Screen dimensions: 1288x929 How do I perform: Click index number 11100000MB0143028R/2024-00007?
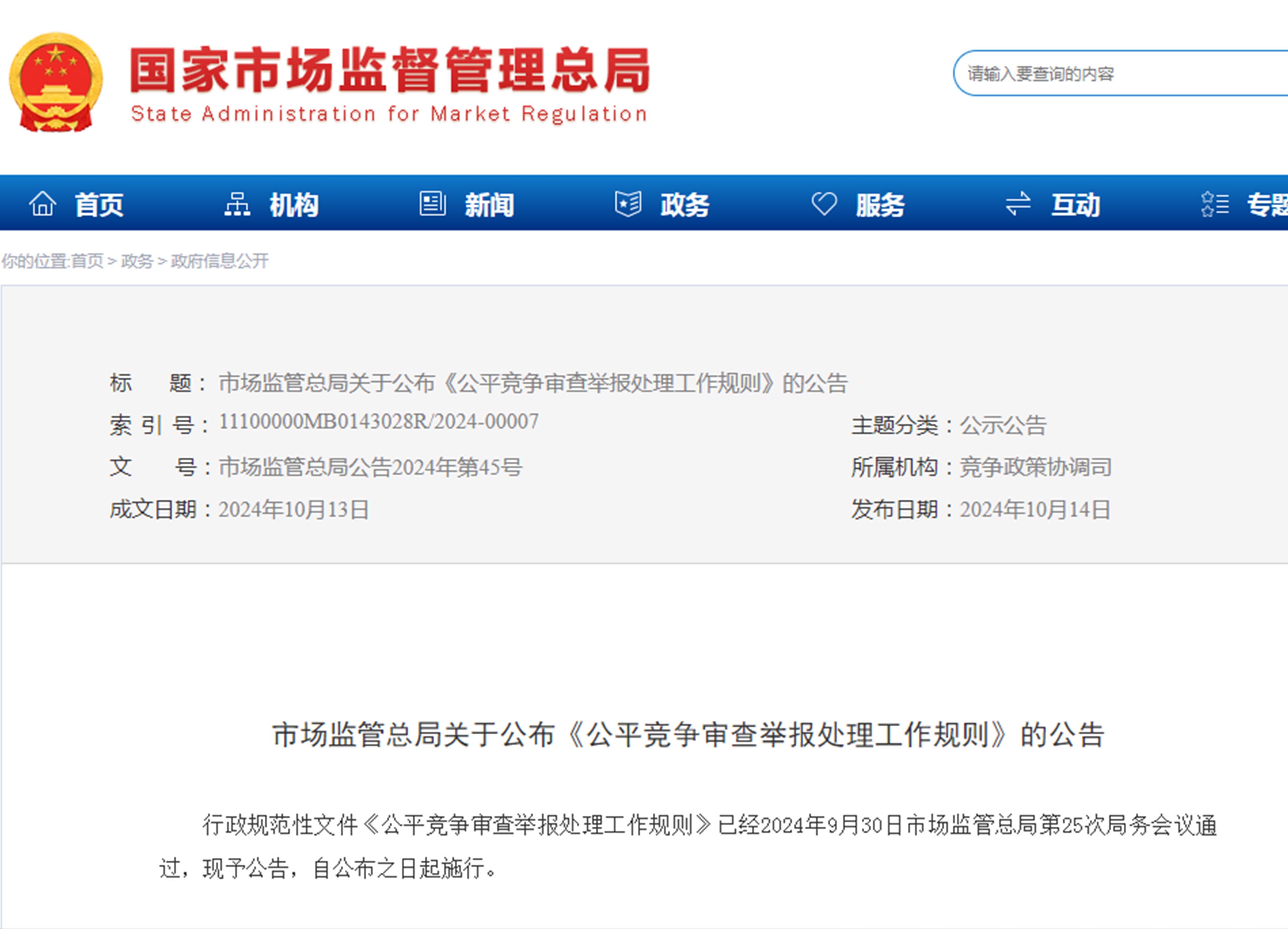pyautogui.click(x=379, y=422)
